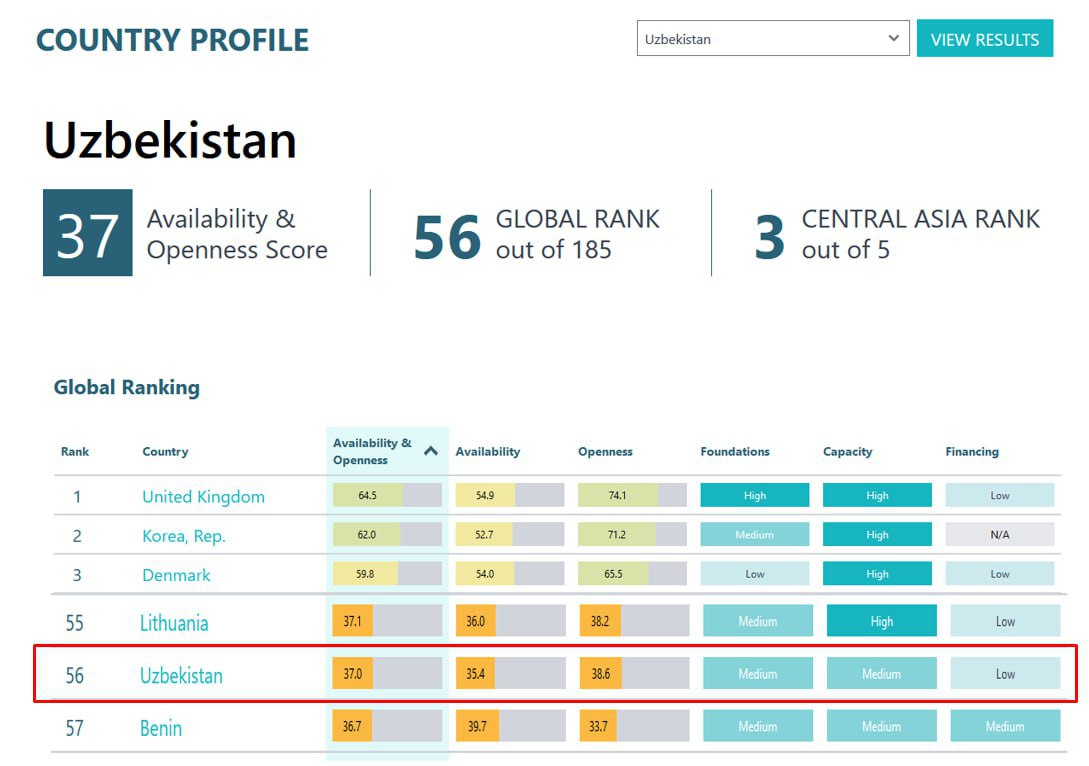Click the sort chevron on Availability & Openness
This screenshot has height=766, width=1089.
(431, 451)
